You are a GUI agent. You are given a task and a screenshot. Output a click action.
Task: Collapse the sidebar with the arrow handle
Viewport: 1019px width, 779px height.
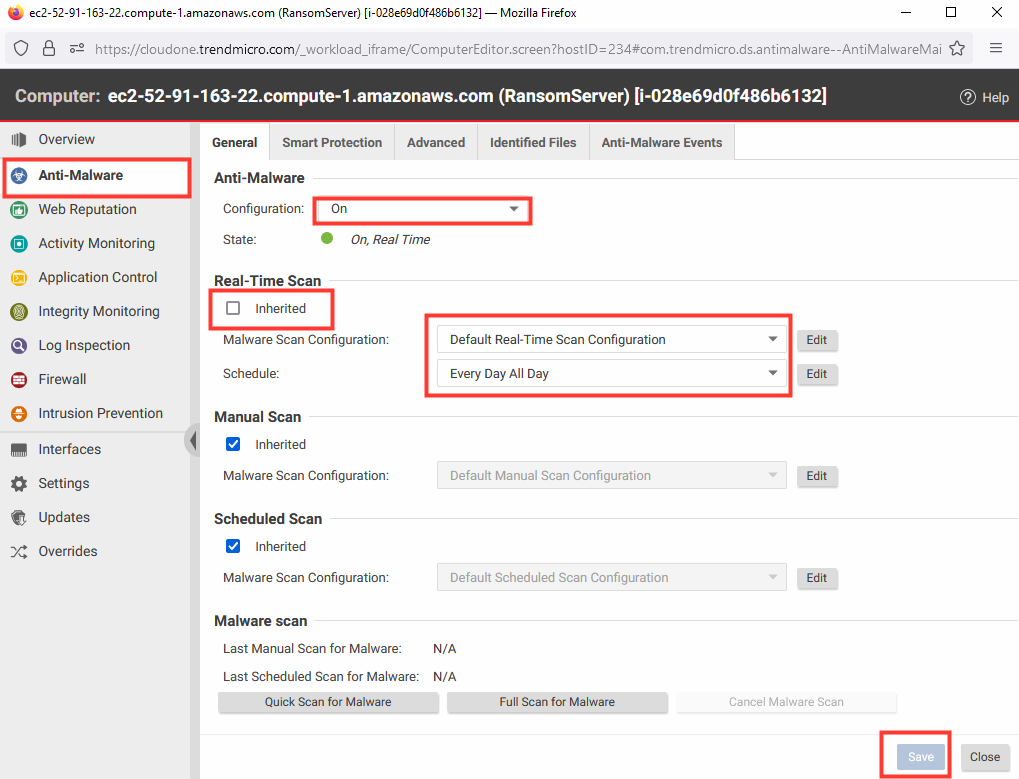point(192,440)
